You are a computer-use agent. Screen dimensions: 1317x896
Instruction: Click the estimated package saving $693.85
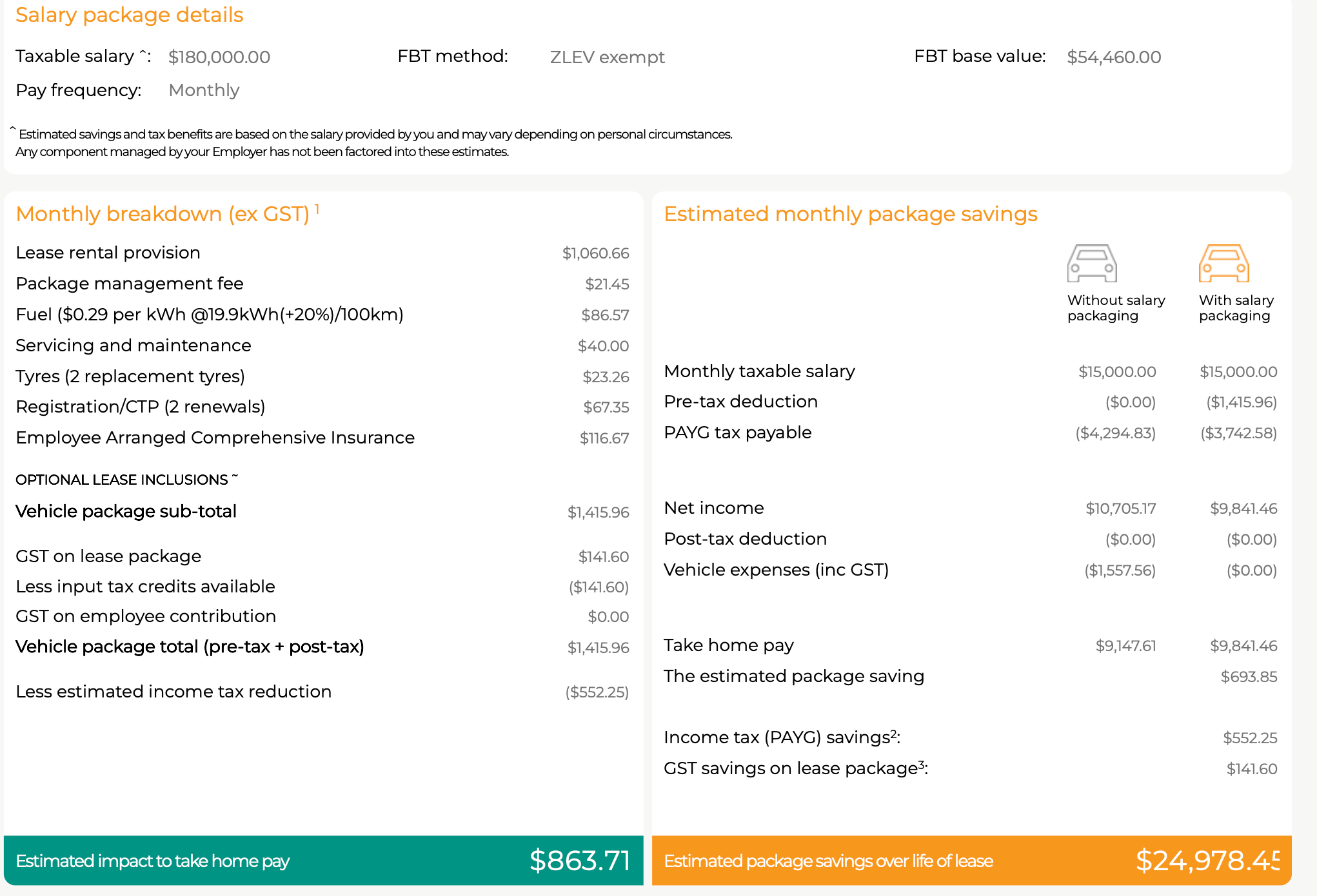[x=1249, y=677]
